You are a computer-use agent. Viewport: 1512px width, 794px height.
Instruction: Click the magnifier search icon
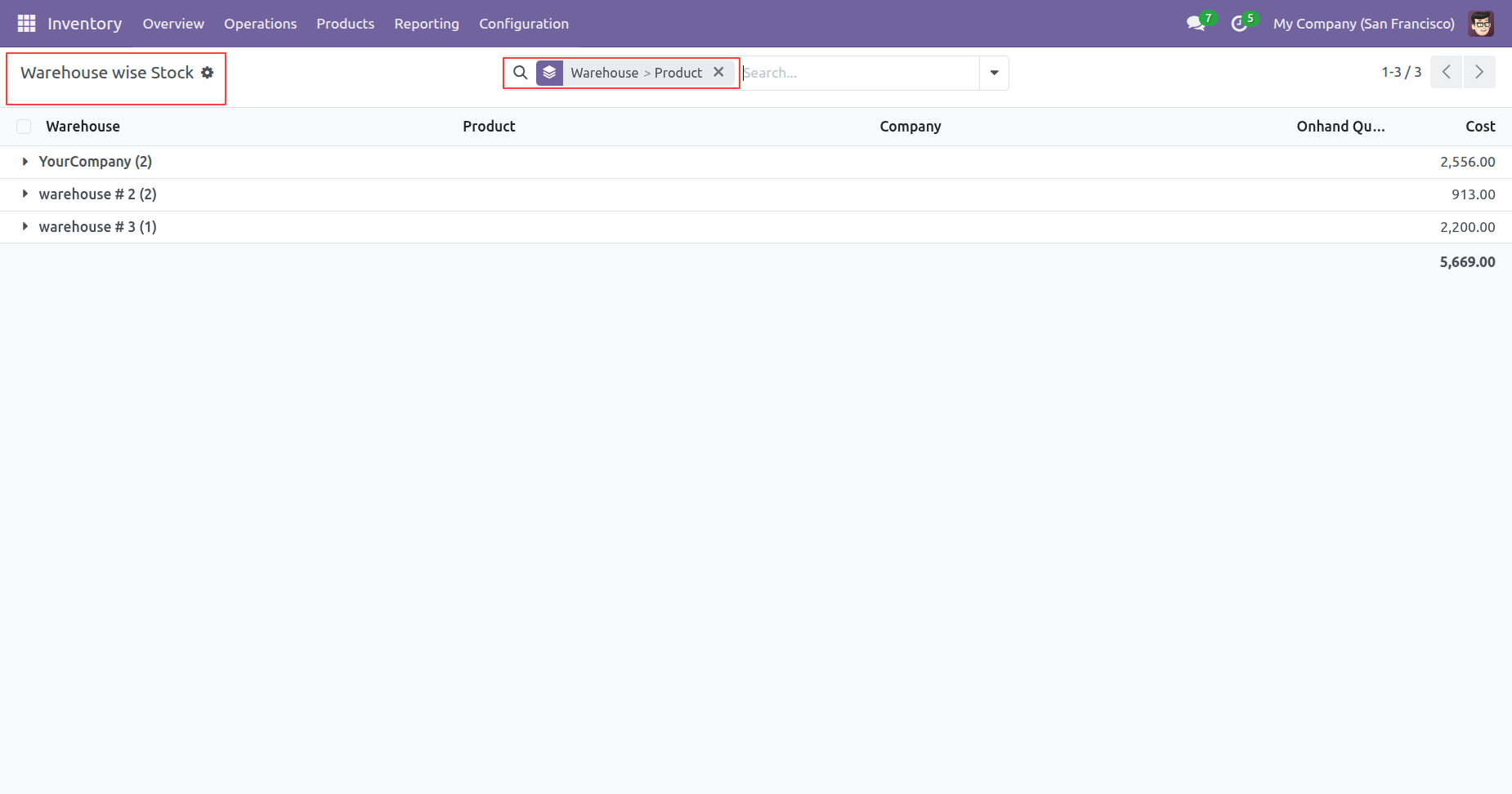point(520,73)
